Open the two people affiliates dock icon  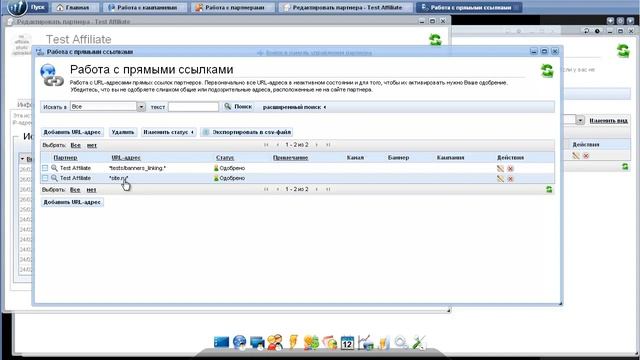pos(275,342)
